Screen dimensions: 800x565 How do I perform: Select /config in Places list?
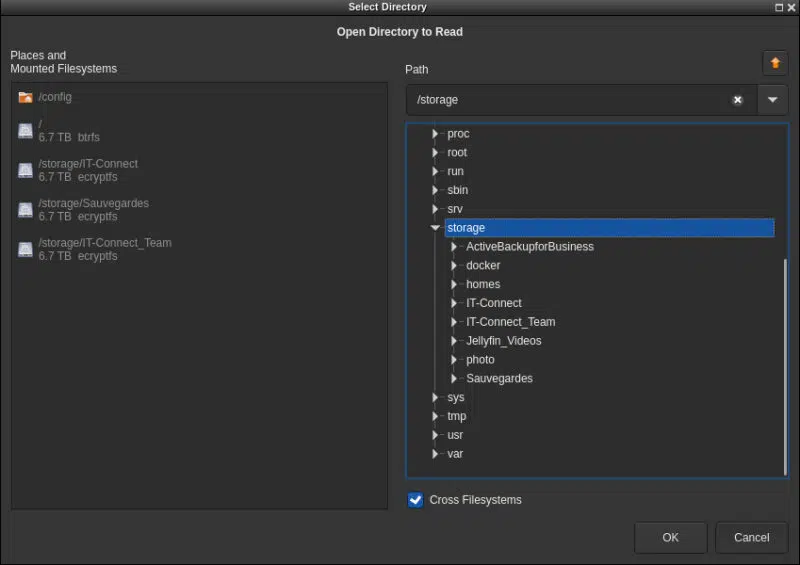[55, 97]
